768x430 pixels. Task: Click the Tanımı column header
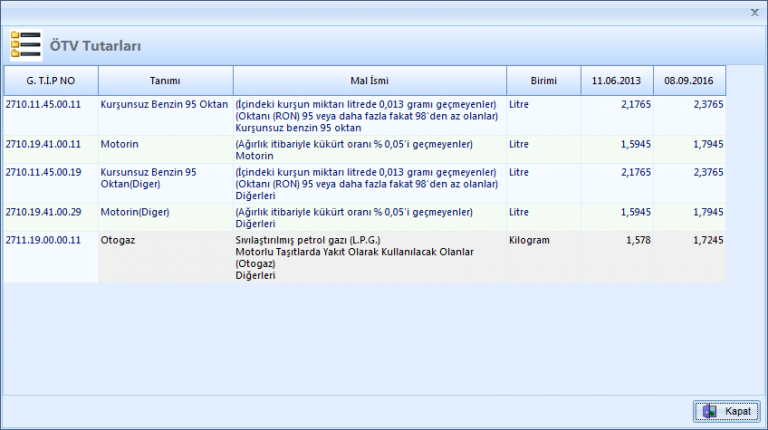pos(165,80)
